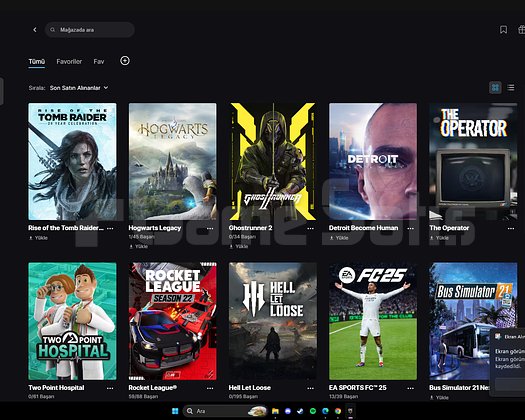This screenshot has width=525, height=420.
Task: Open File Explorer from the taskbar
Action: click(x=275, y=411)
